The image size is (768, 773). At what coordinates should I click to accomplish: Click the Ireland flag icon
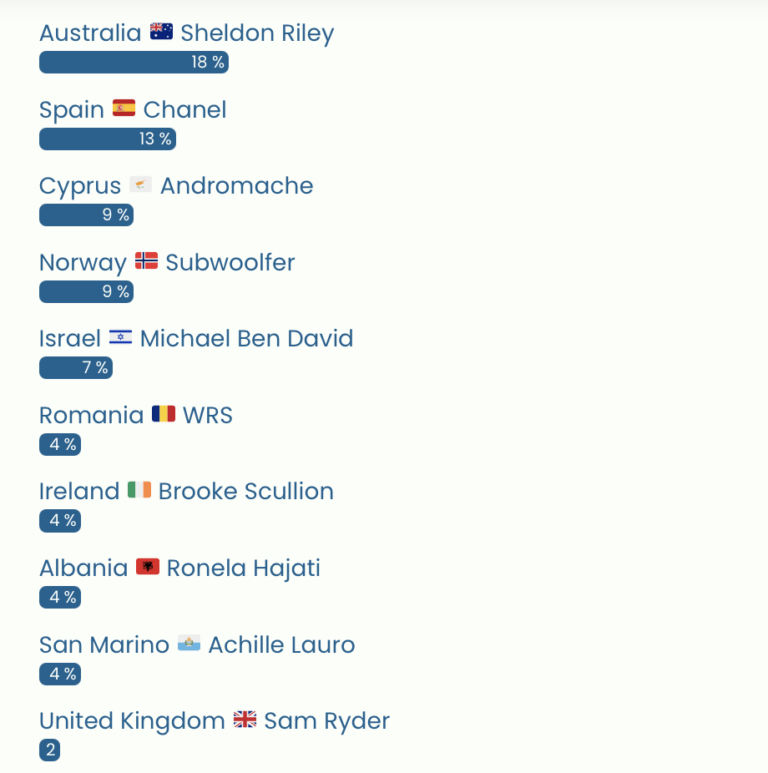point(139,491)
